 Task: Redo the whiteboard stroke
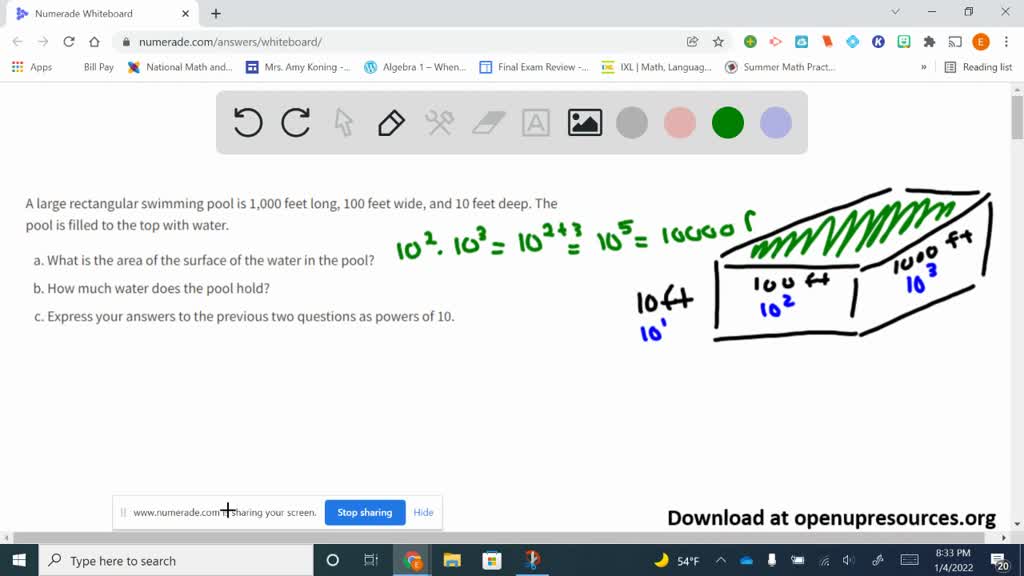296,122
